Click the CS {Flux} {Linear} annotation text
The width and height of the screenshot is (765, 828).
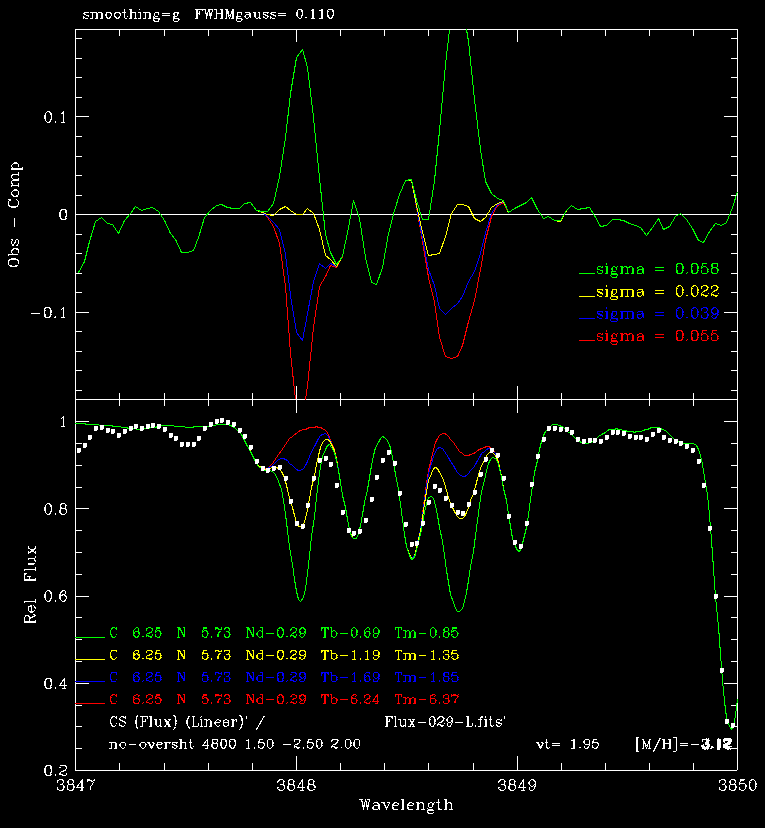point(187,720)
